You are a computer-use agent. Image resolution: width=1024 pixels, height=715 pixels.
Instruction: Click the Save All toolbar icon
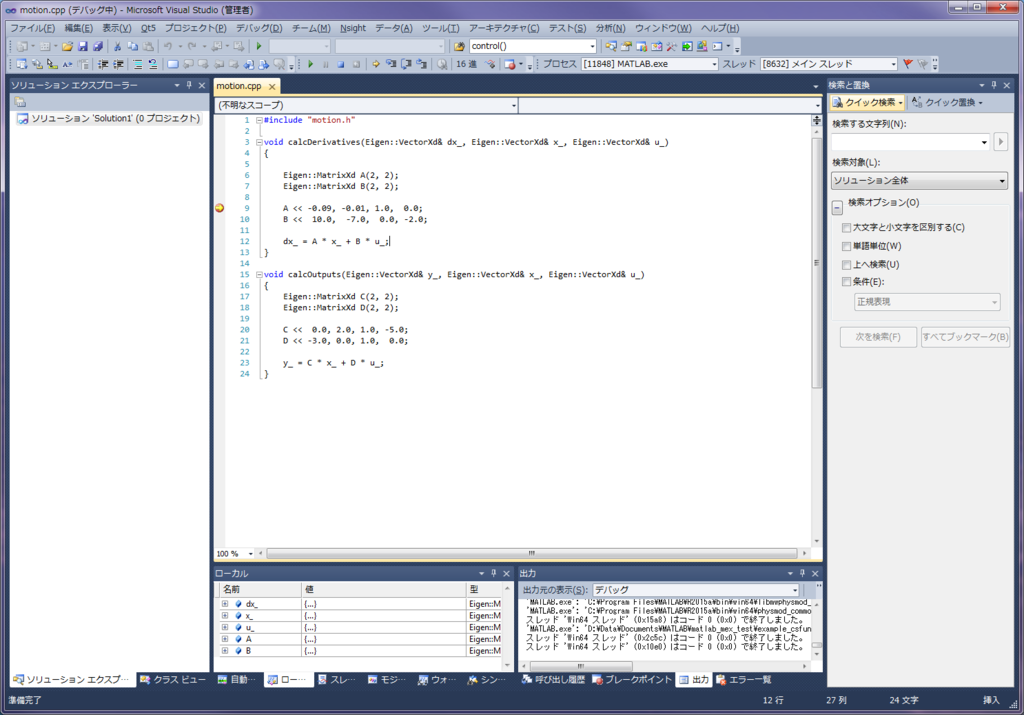tap(98, 46)
